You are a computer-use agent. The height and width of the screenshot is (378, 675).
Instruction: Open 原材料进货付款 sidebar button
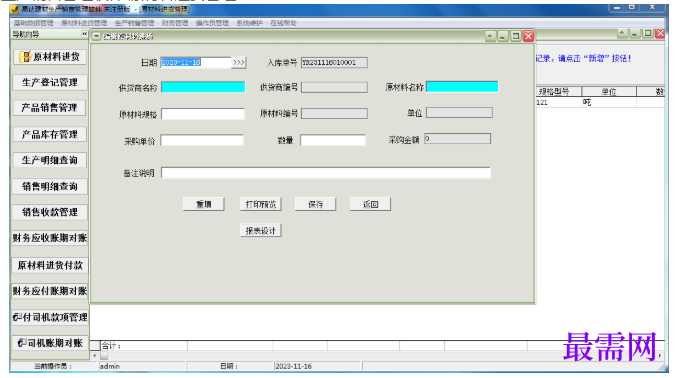pyautogui.click(x=50, y=265)
